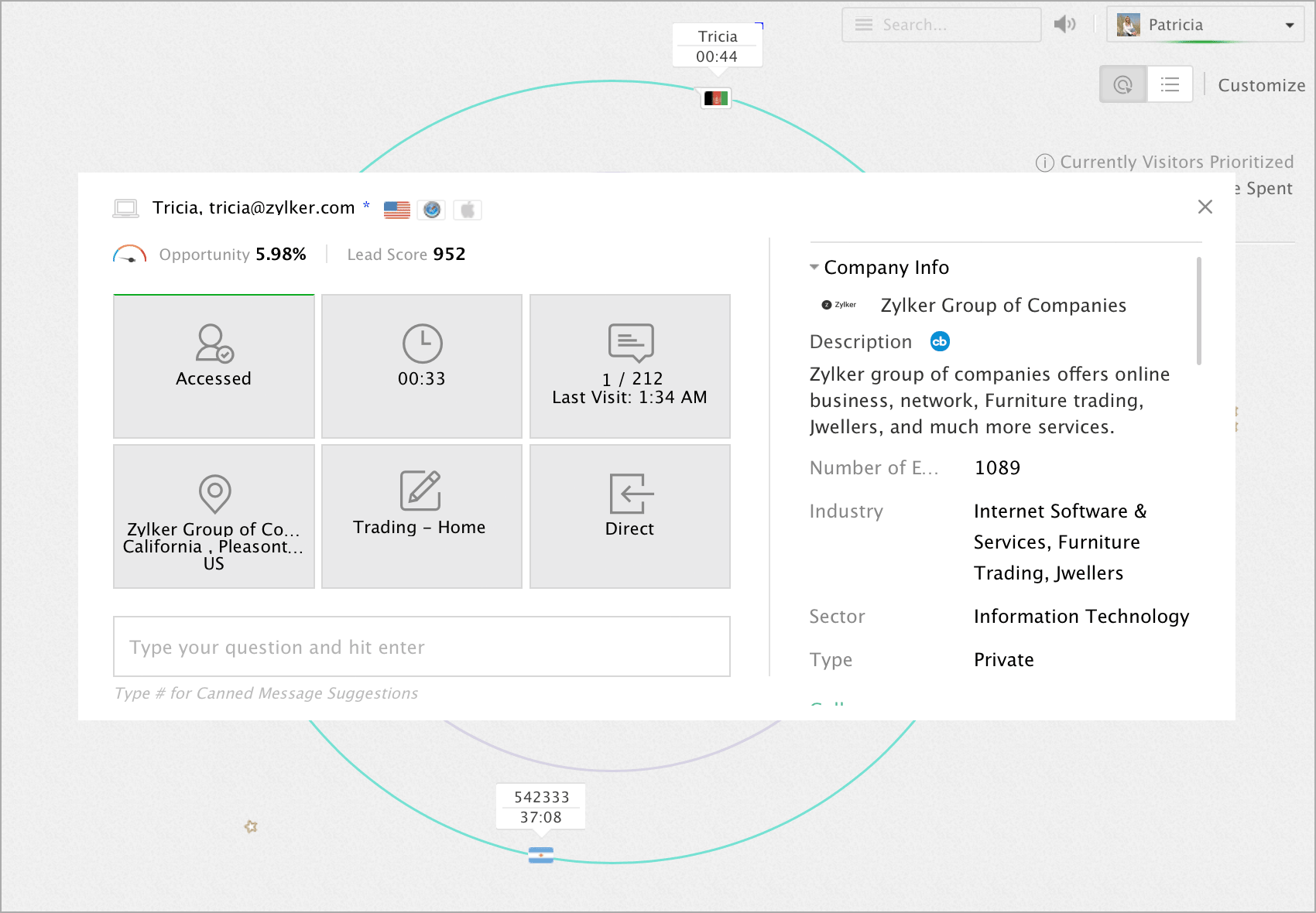Select the Direct referrer tile

point(630,516)
